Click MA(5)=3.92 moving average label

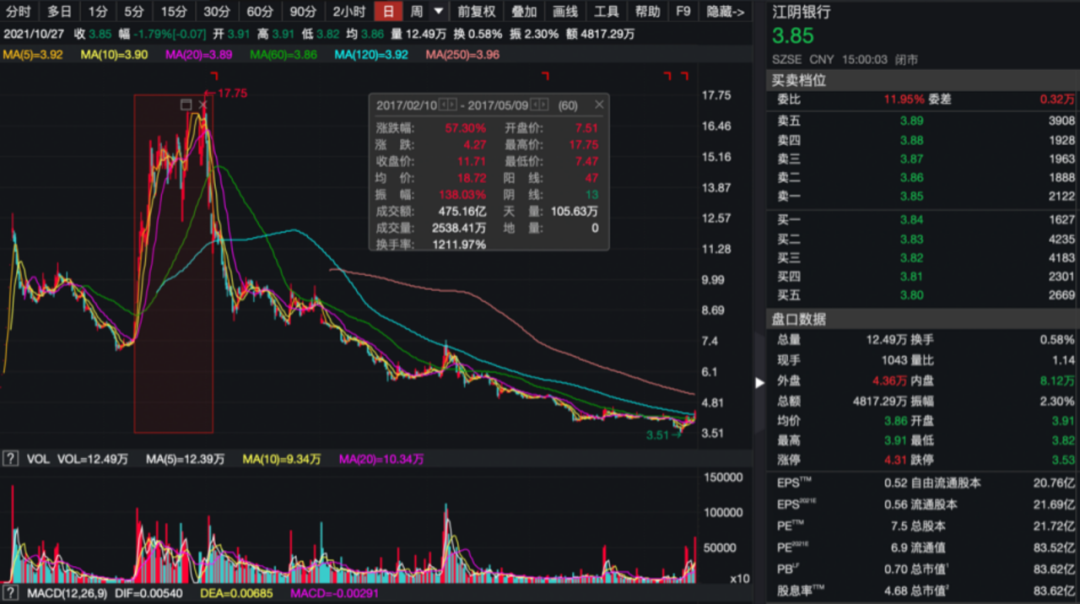pos(32,54)
